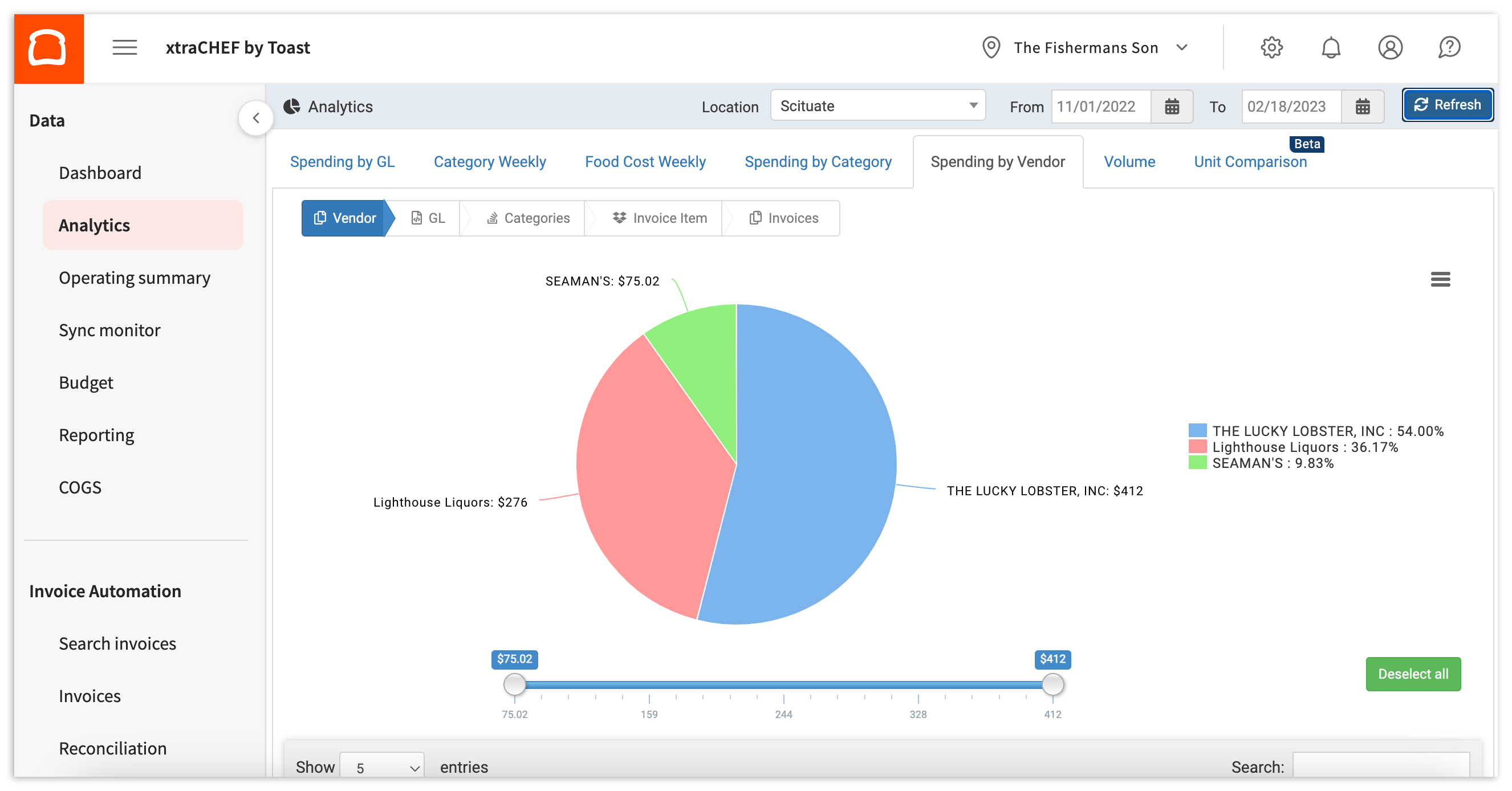This screenshot has width=1512, height=791.
Task: Click the Toast logo in the corner
Action: (48, 47)
